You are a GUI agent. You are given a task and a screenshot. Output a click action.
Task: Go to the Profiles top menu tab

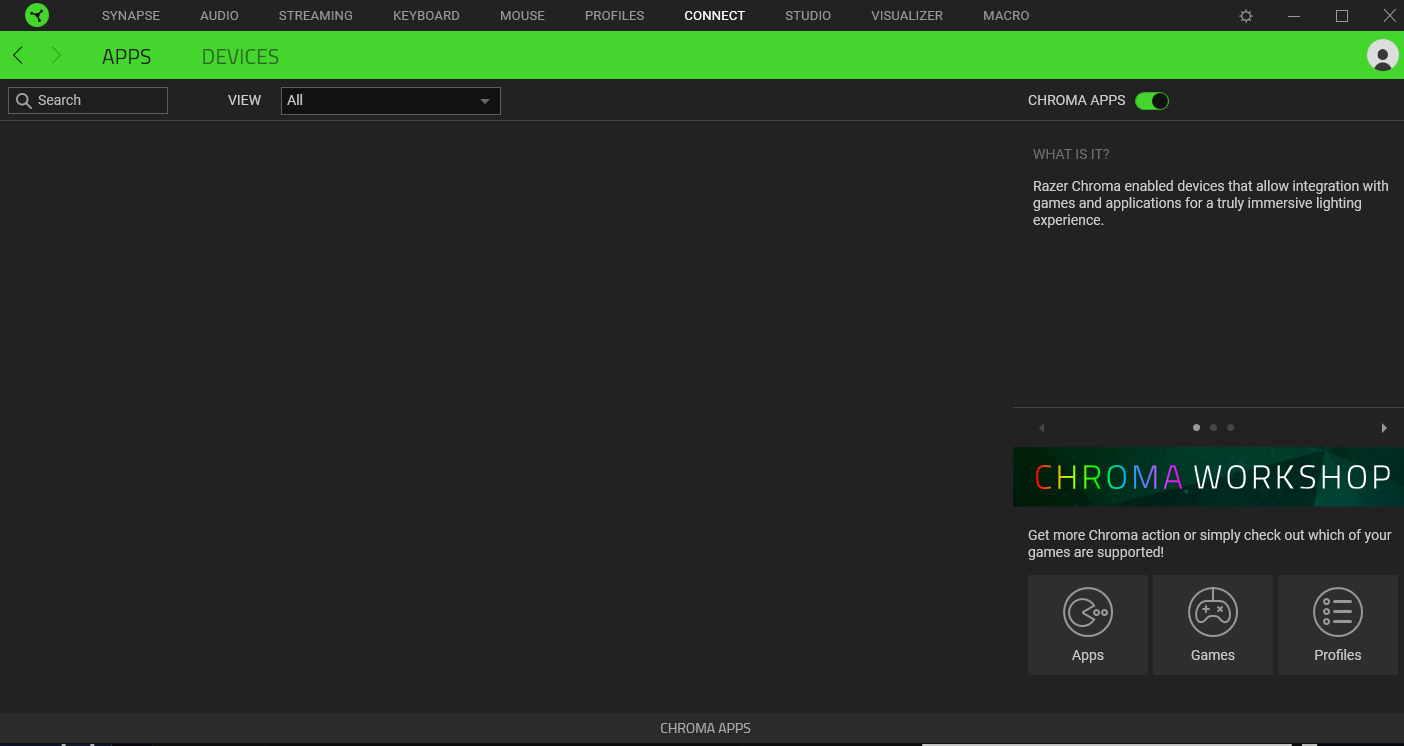coord(615,16)
